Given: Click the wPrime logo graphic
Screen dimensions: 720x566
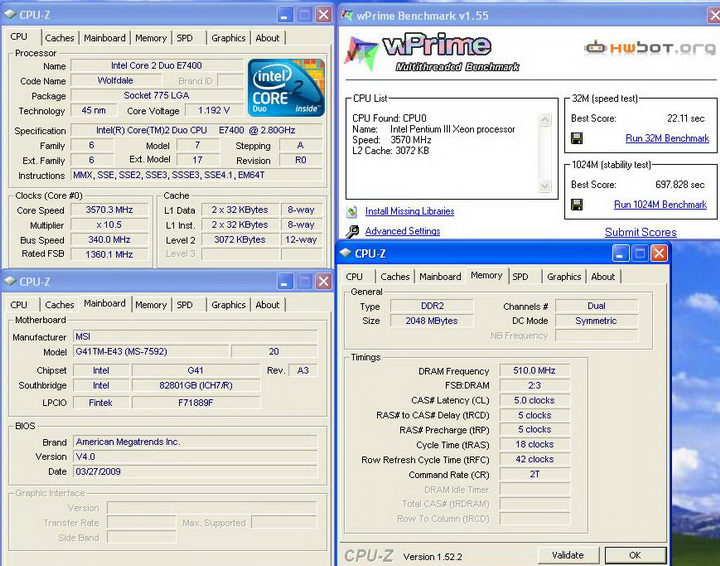Looking at the screenshot, I should tap(434, 52).
